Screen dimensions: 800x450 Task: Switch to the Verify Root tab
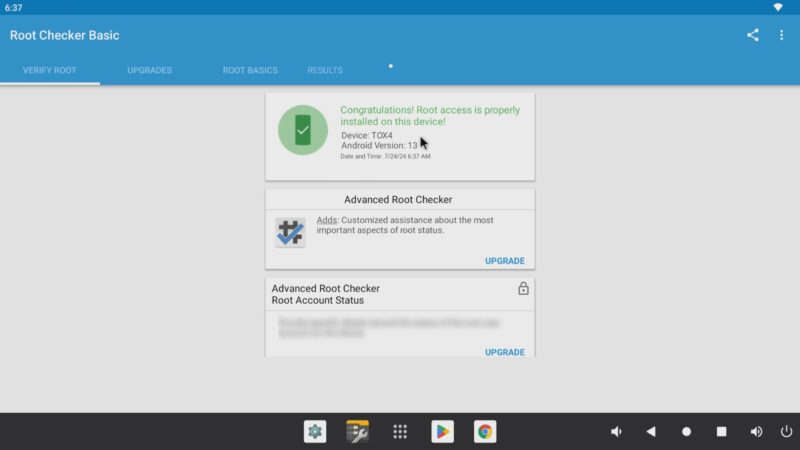tap(49, 70)
